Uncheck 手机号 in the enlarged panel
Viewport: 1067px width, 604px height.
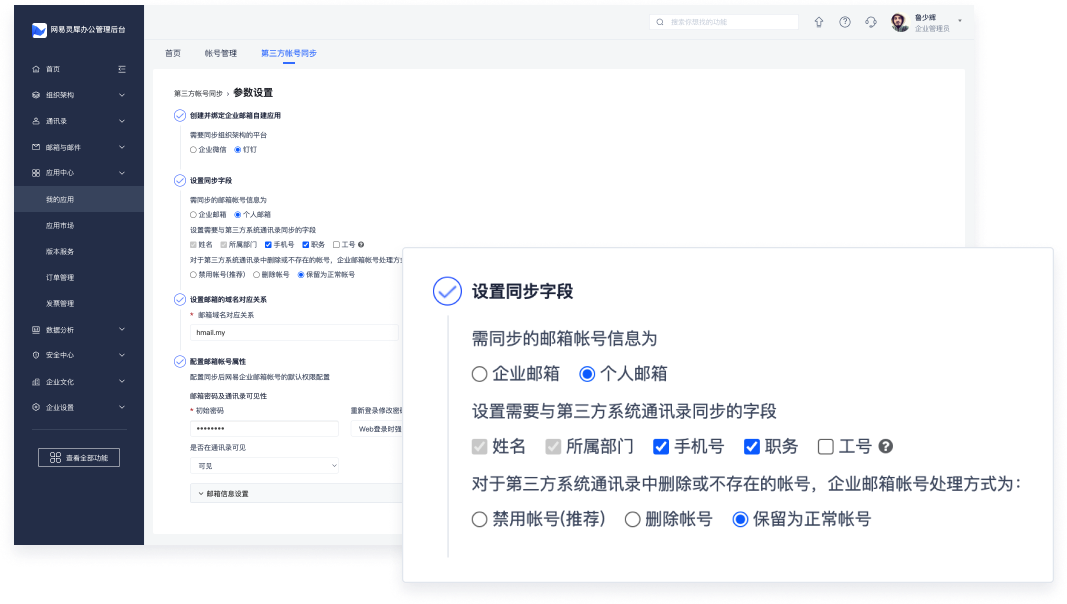(661, 447)
